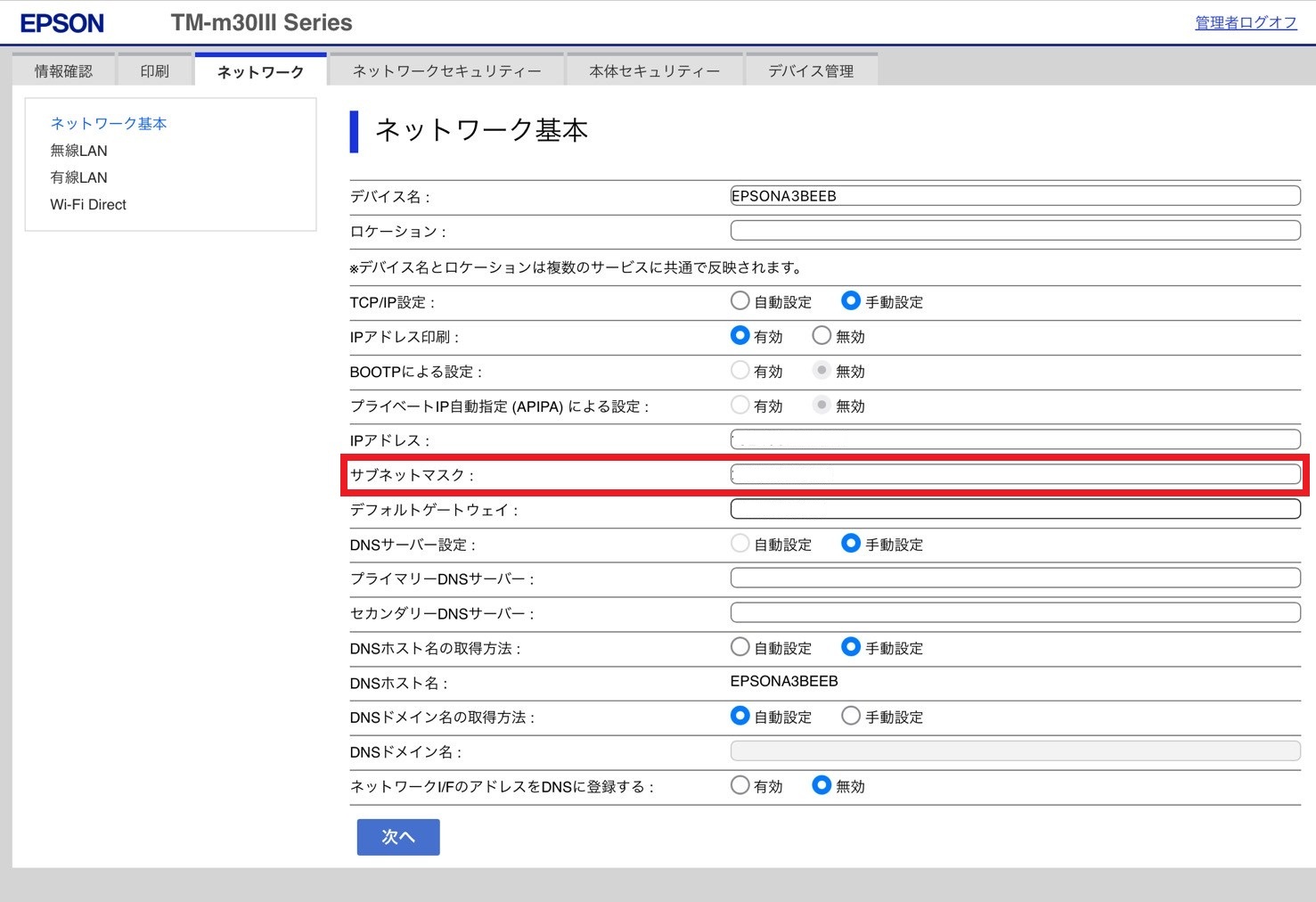
Task: Open the 情報確認 tab
Action: [x=63, y=71]
